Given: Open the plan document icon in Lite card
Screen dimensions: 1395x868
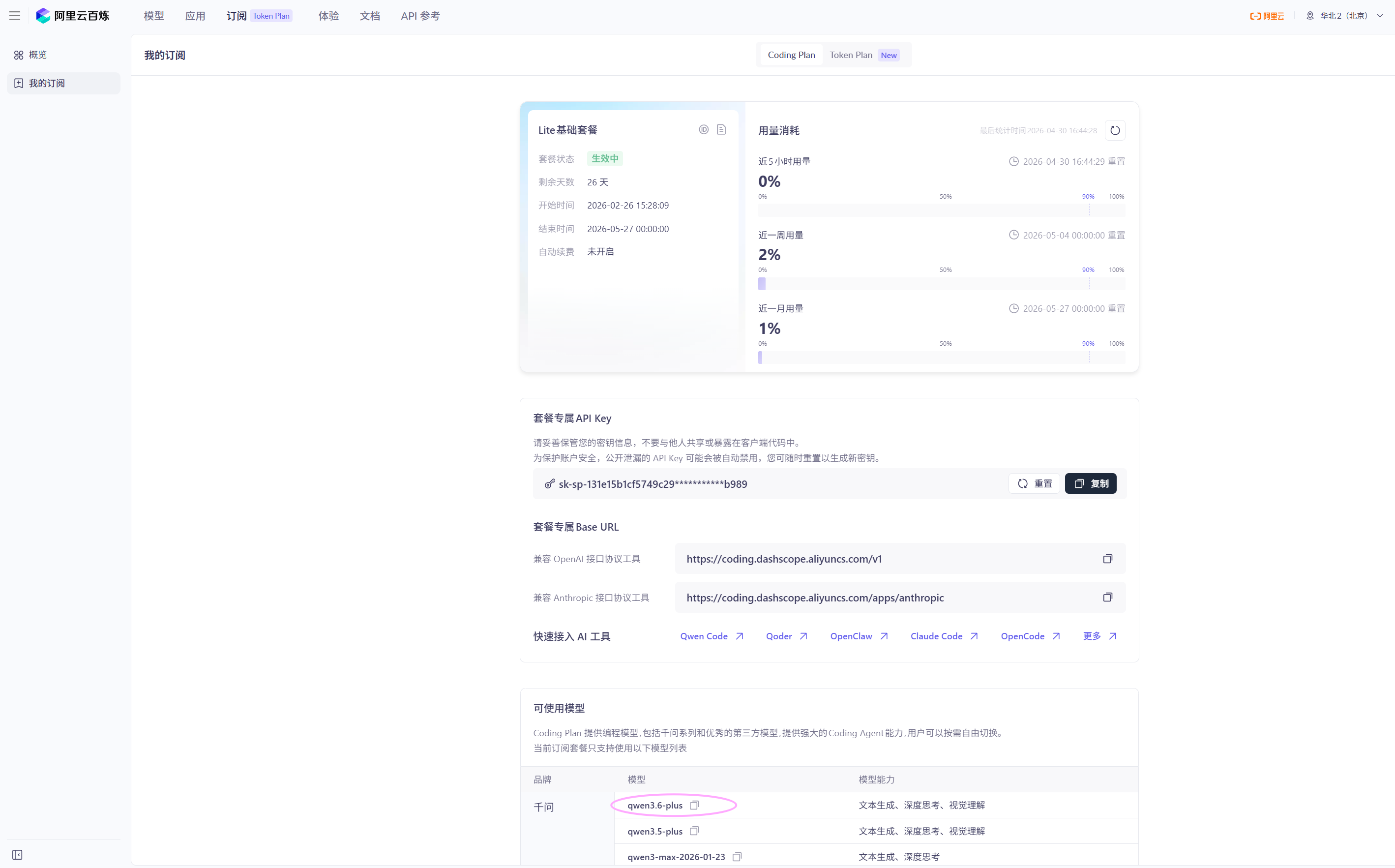Looking at the screenshot, I should (721, 130).
